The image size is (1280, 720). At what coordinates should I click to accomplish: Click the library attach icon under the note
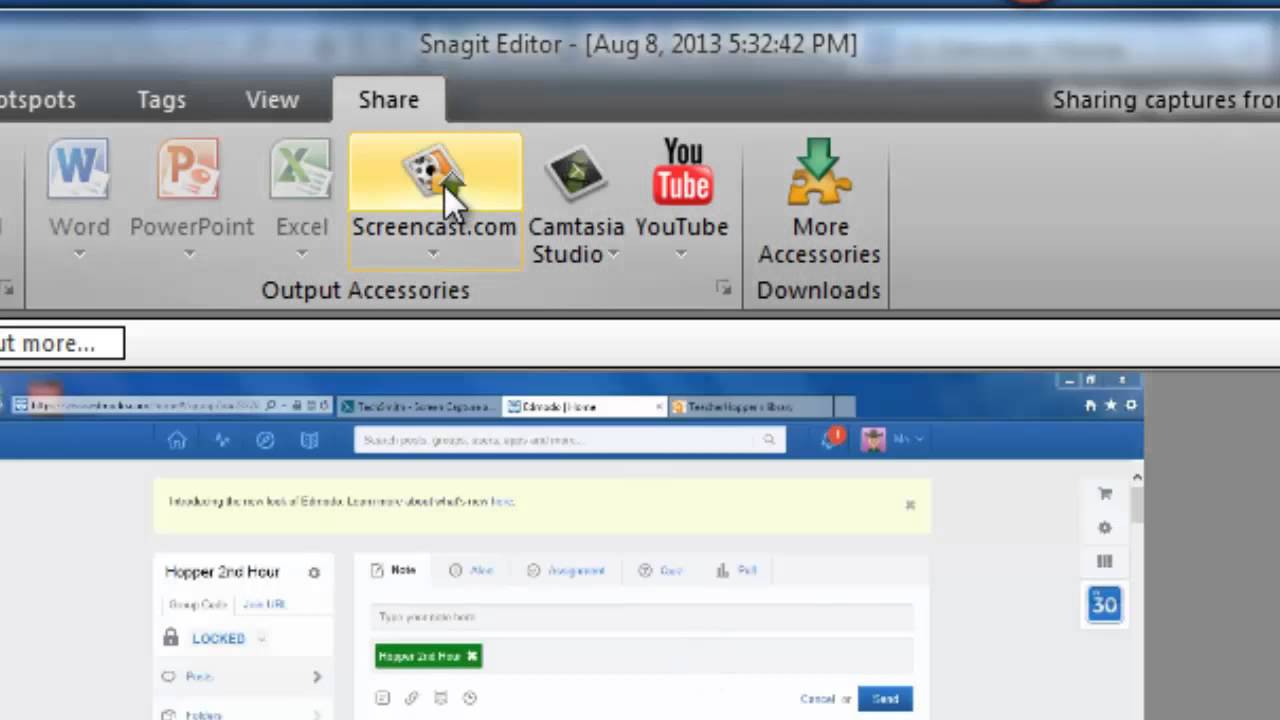tap(440, 698)
